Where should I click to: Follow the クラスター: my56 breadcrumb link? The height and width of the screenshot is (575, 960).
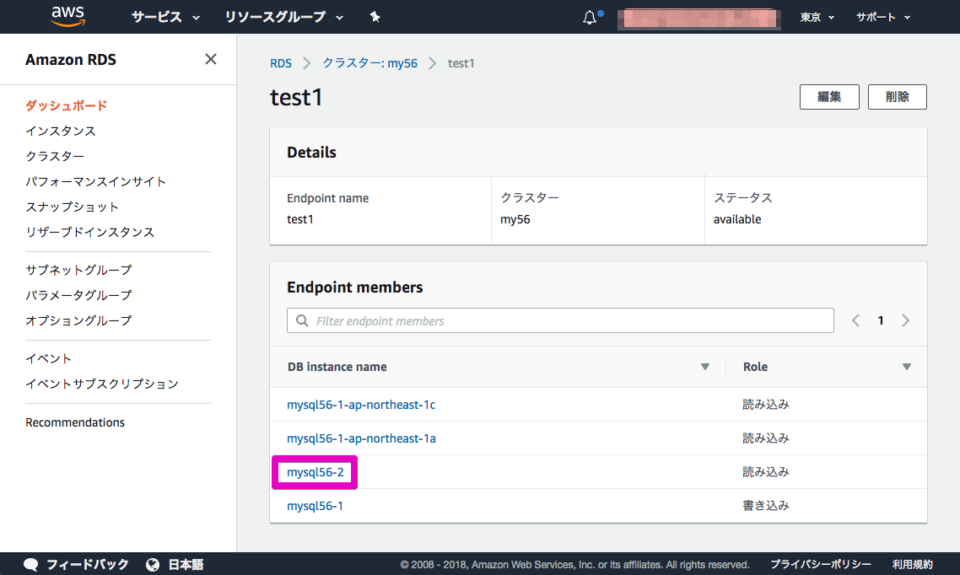[370, 63]
